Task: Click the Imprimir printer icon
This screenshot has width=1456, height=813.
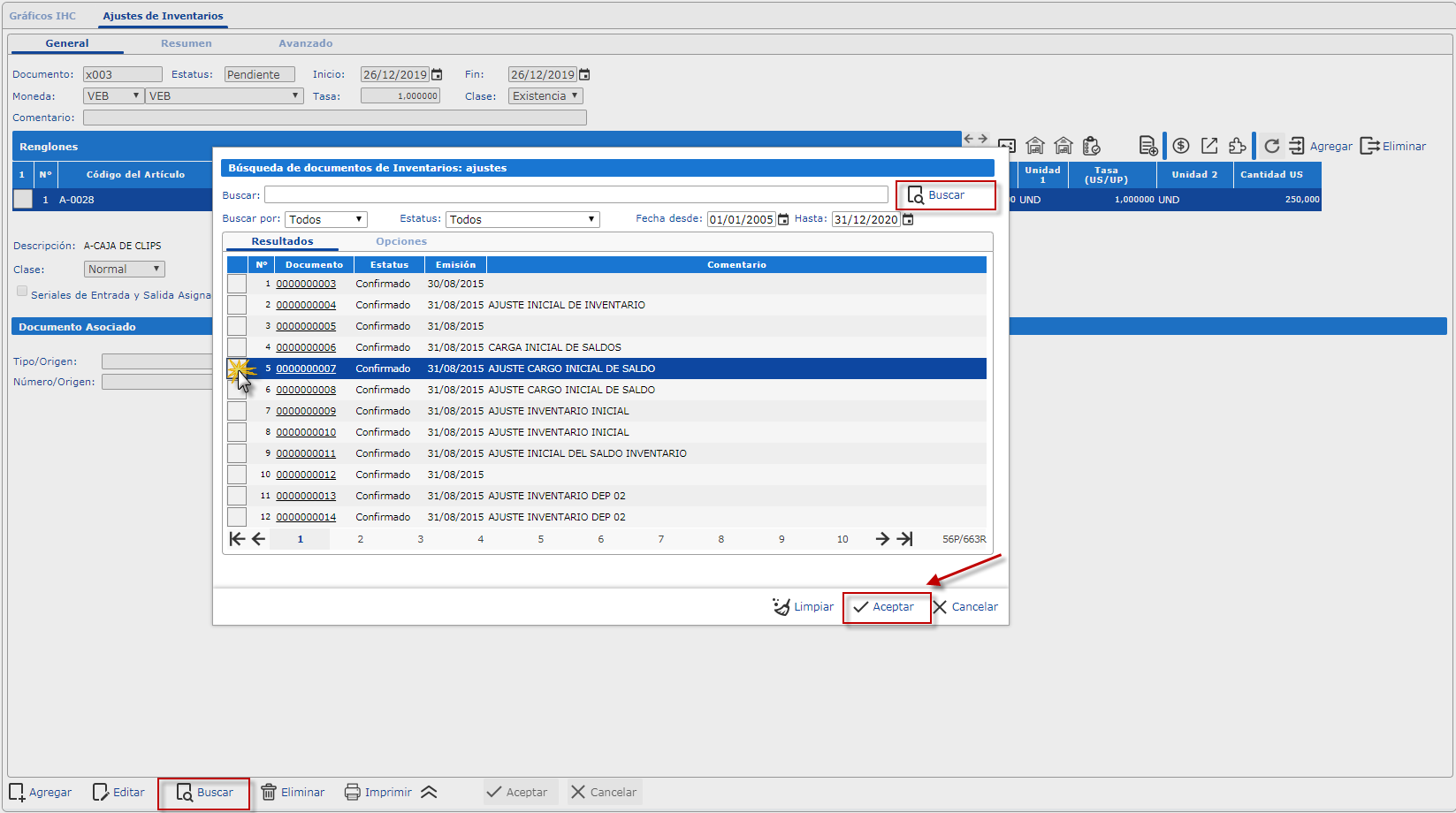Action: click(353, 793)
